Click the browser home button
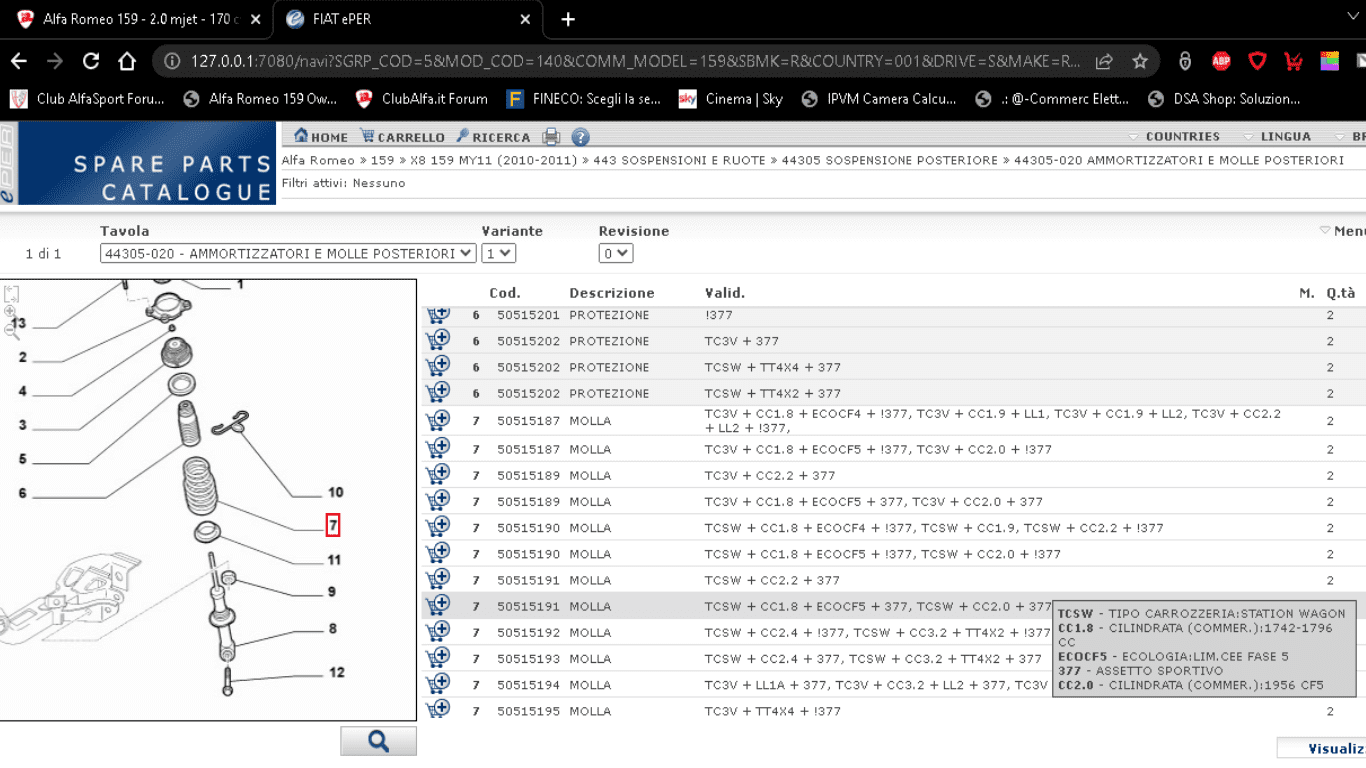This screenshot has height=768, width=1366. [127, 61]
